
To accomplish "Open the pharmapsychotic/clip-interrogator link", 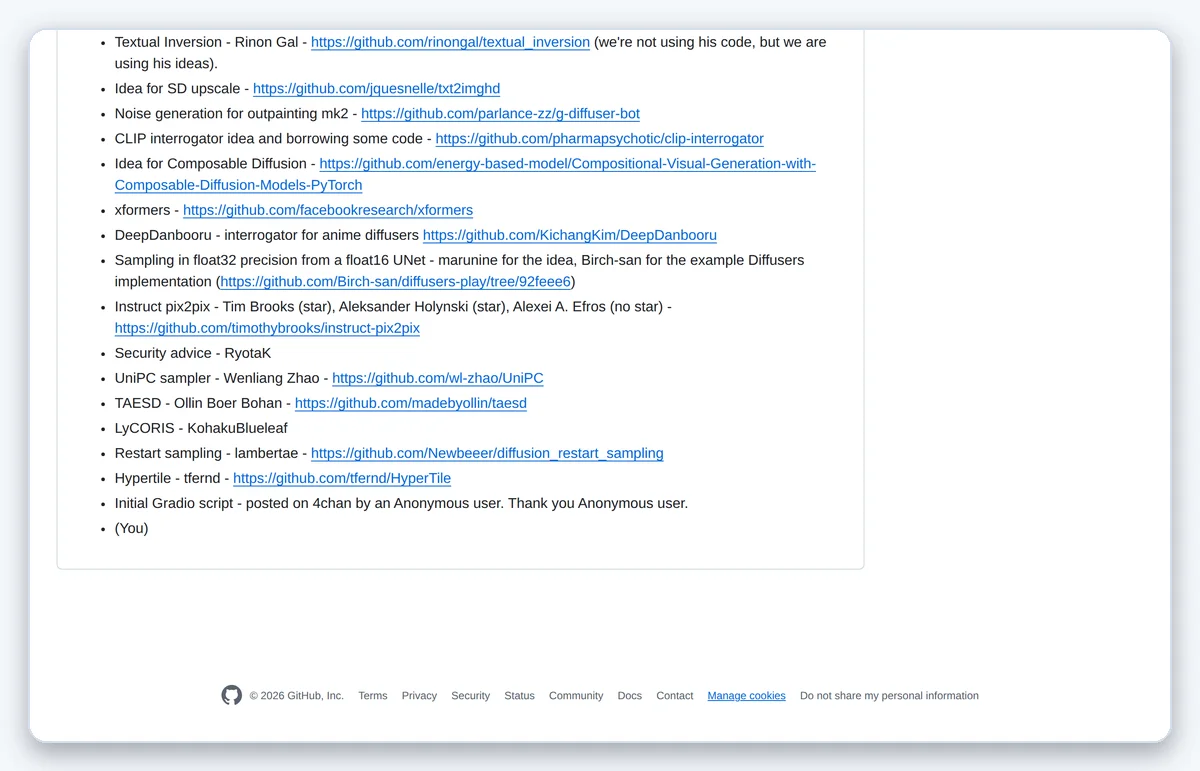I will tap(599, 139).
